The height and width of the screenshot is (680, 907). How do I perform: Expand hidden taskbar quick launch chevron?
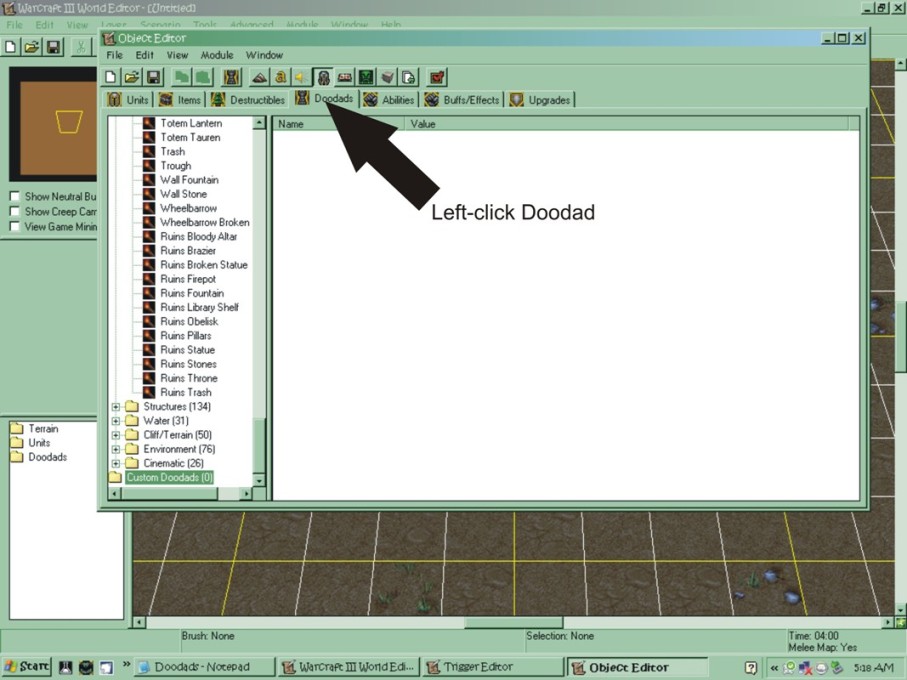[x=126, y=666]
